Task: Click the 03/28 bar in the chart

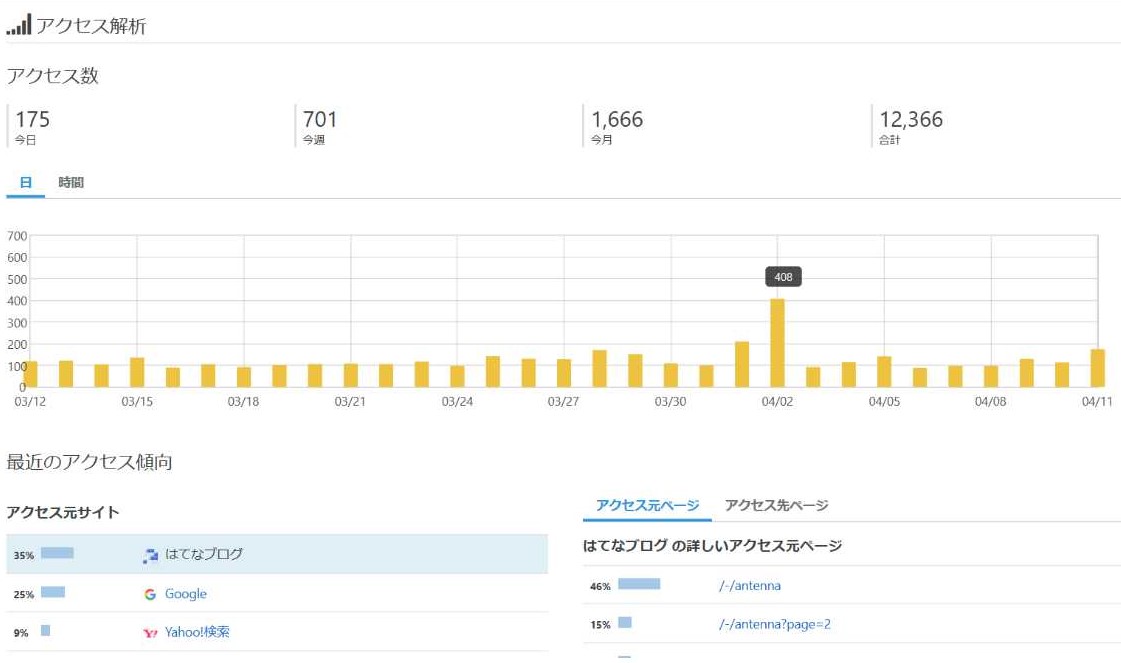Action: pyautogui.click(x=599, y=368)
